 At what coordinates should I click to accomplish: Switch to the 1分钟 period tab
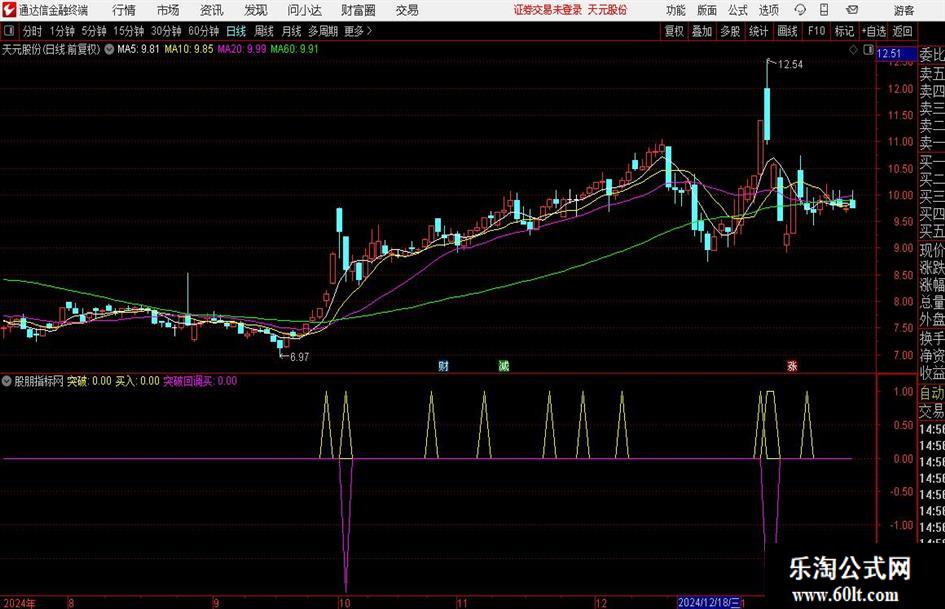click(62, 31)
